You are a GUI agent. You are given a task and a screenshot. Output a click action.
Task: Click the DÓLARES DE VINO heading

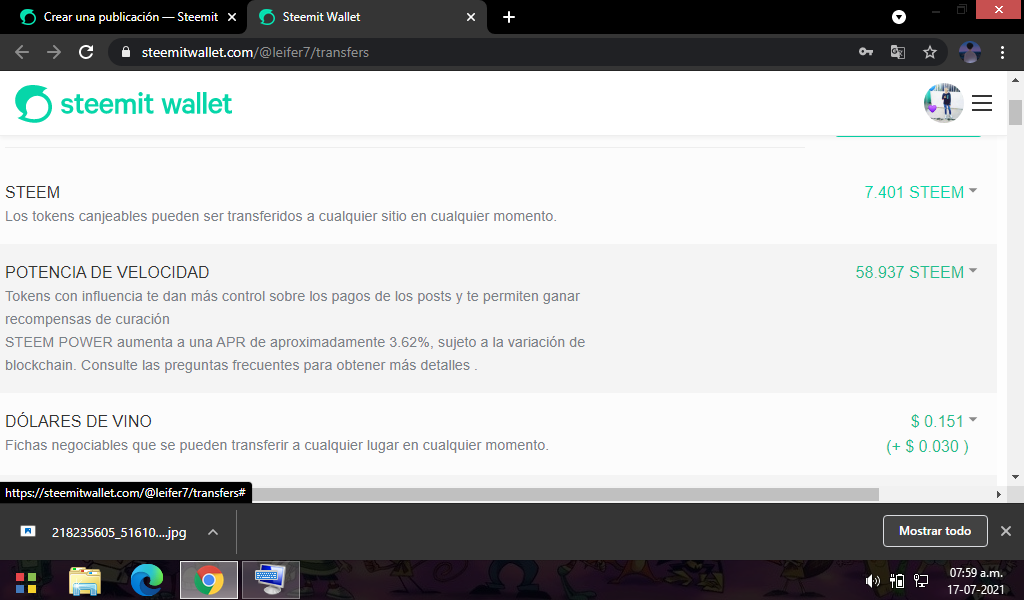pos(78,421)
